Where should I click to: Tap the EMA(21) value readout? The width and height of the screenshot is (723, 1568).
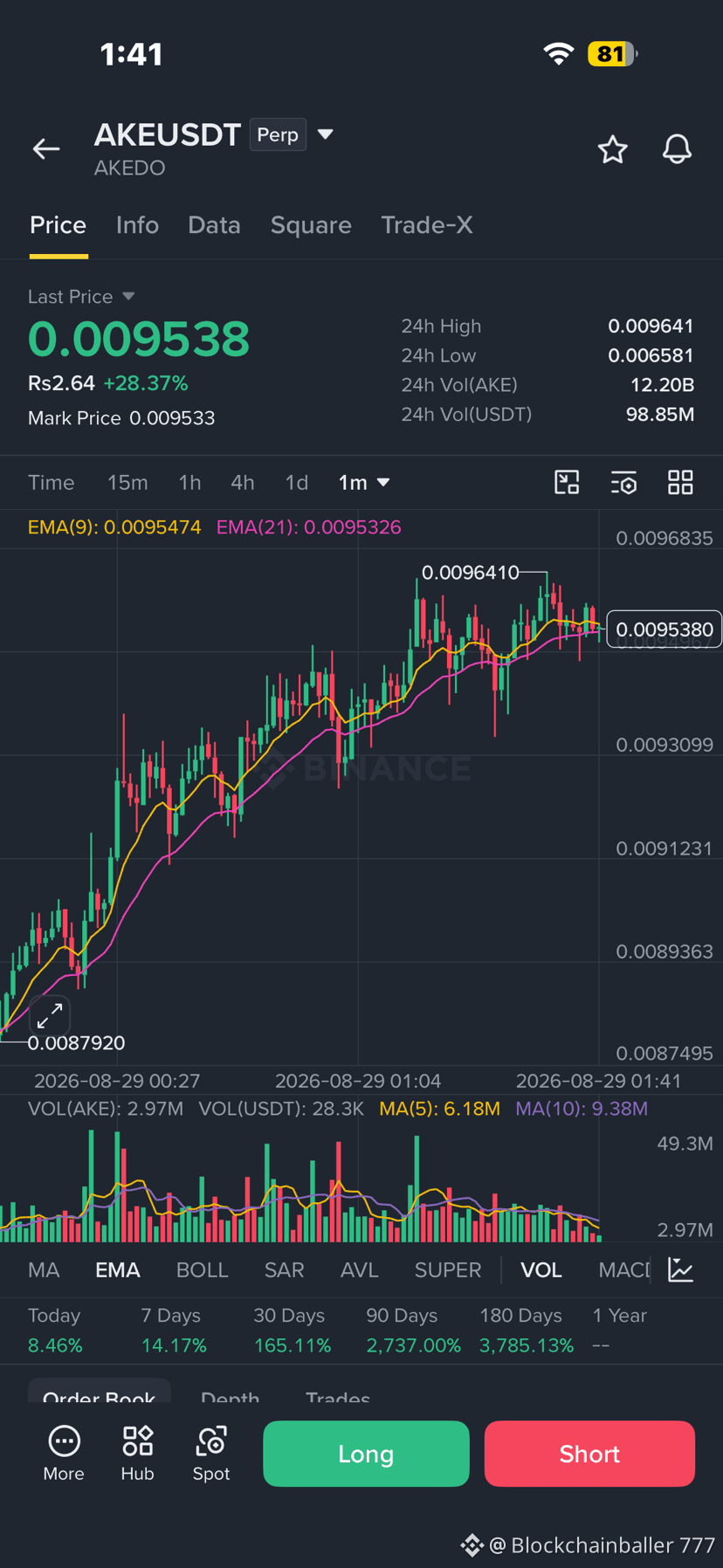pyautogui.click(x=309, y=527)
